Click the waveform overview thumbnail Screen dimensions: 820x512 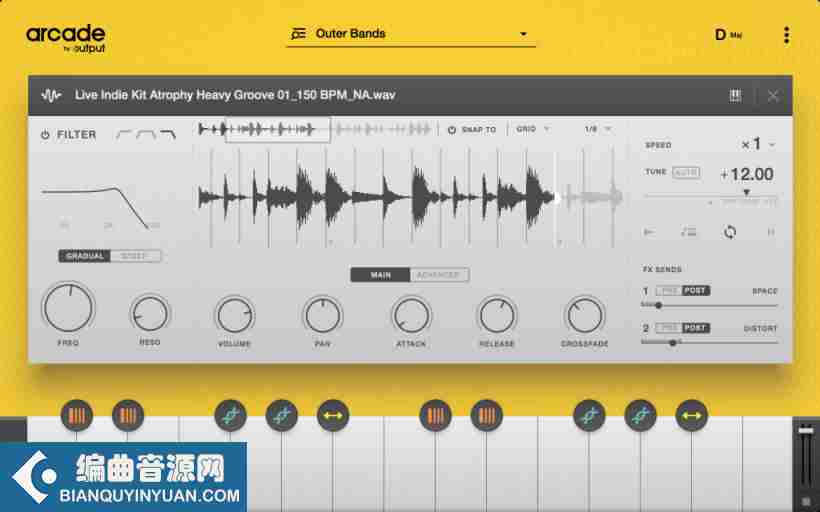(314, 129)
